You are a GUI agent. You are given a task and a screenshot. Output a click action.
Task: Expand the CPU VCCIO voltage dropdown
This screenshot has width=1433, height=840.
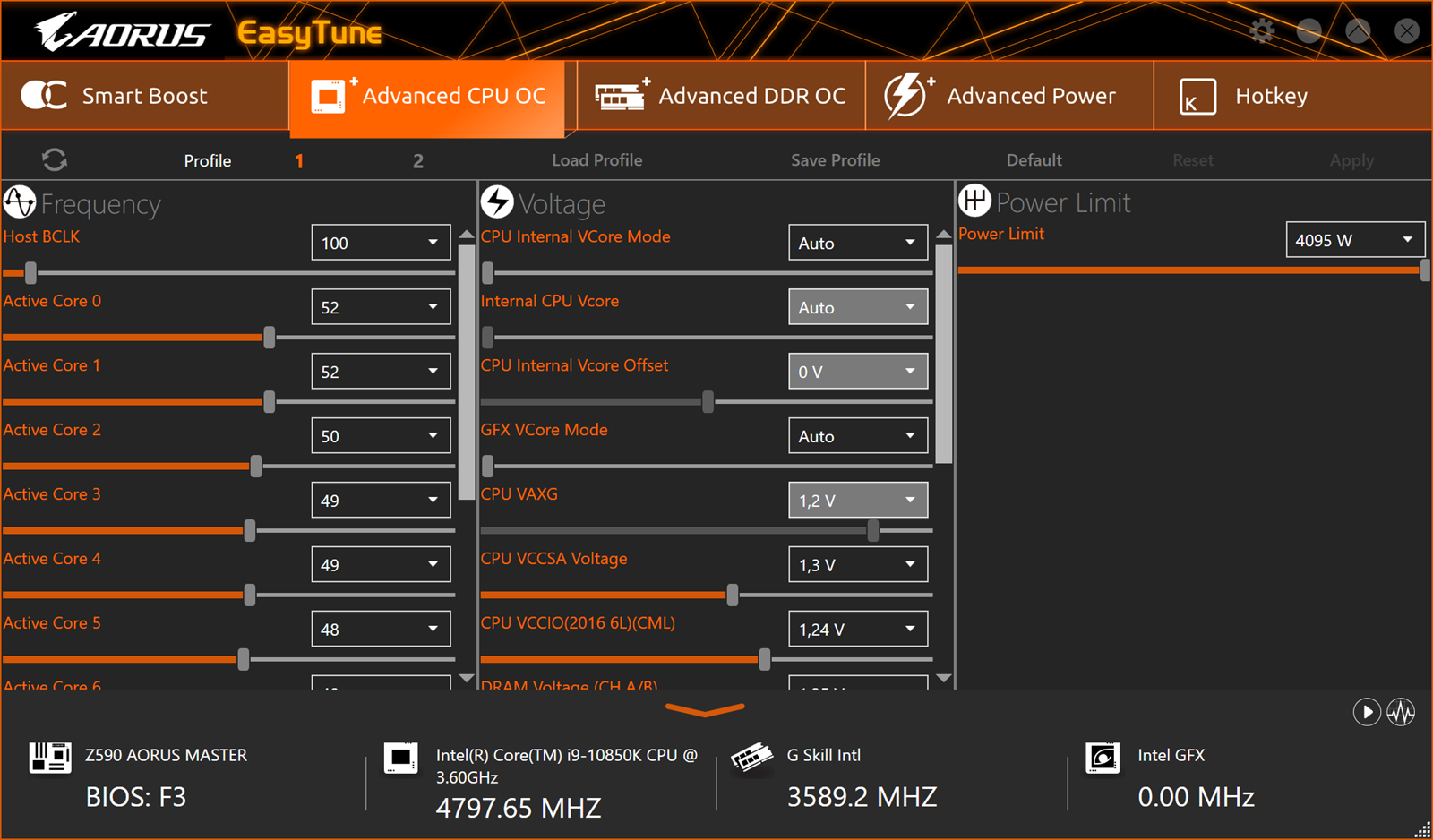pos(858,630)
